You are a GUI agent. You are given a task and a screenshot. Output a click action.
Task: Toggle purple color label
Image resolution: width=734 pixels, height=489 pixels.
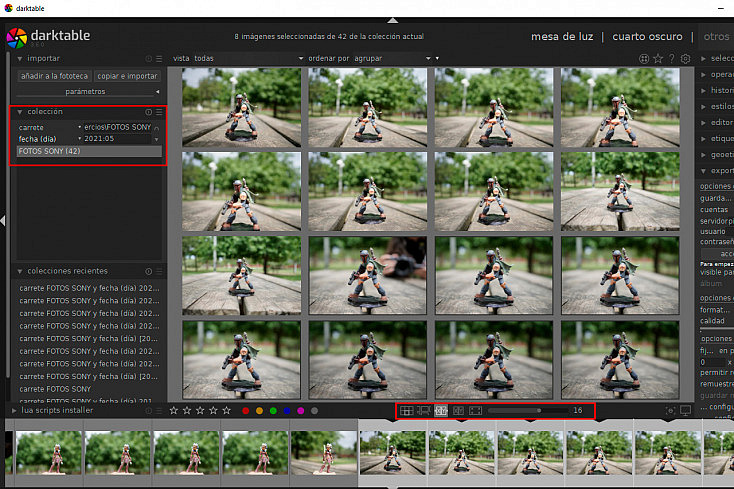click(301, 411)
